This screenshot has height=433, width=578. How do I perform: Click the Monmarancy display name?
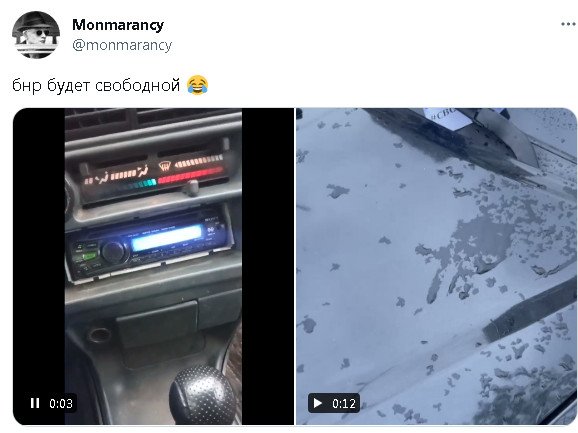point(118,25)
